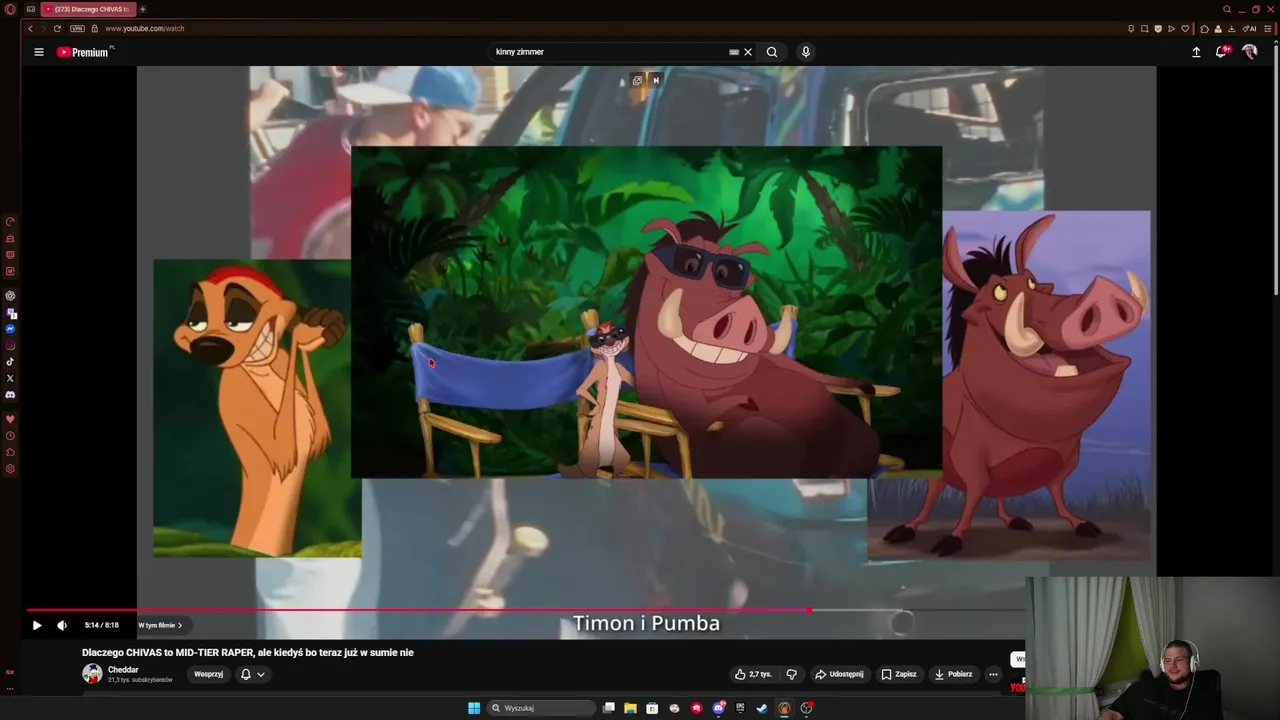The width and height of the screenshot is (1280, 720).
Task: Submit search with magnifier button
Action: [x=772, y=52]
